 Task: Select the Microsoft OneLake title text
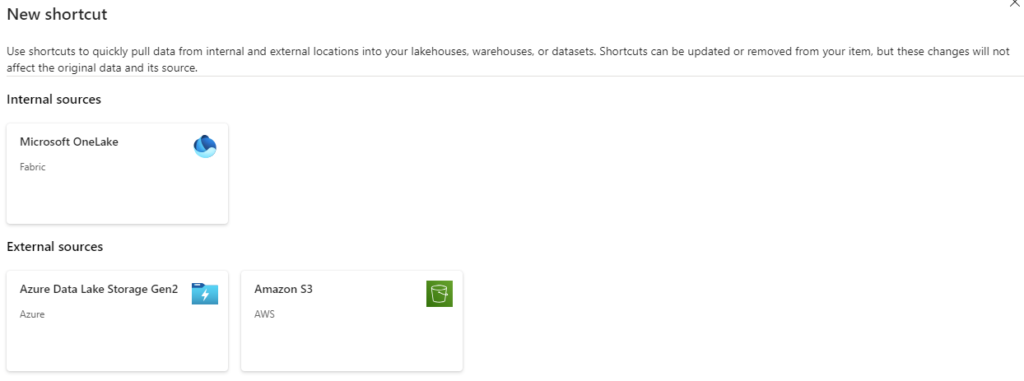point(69,142)
